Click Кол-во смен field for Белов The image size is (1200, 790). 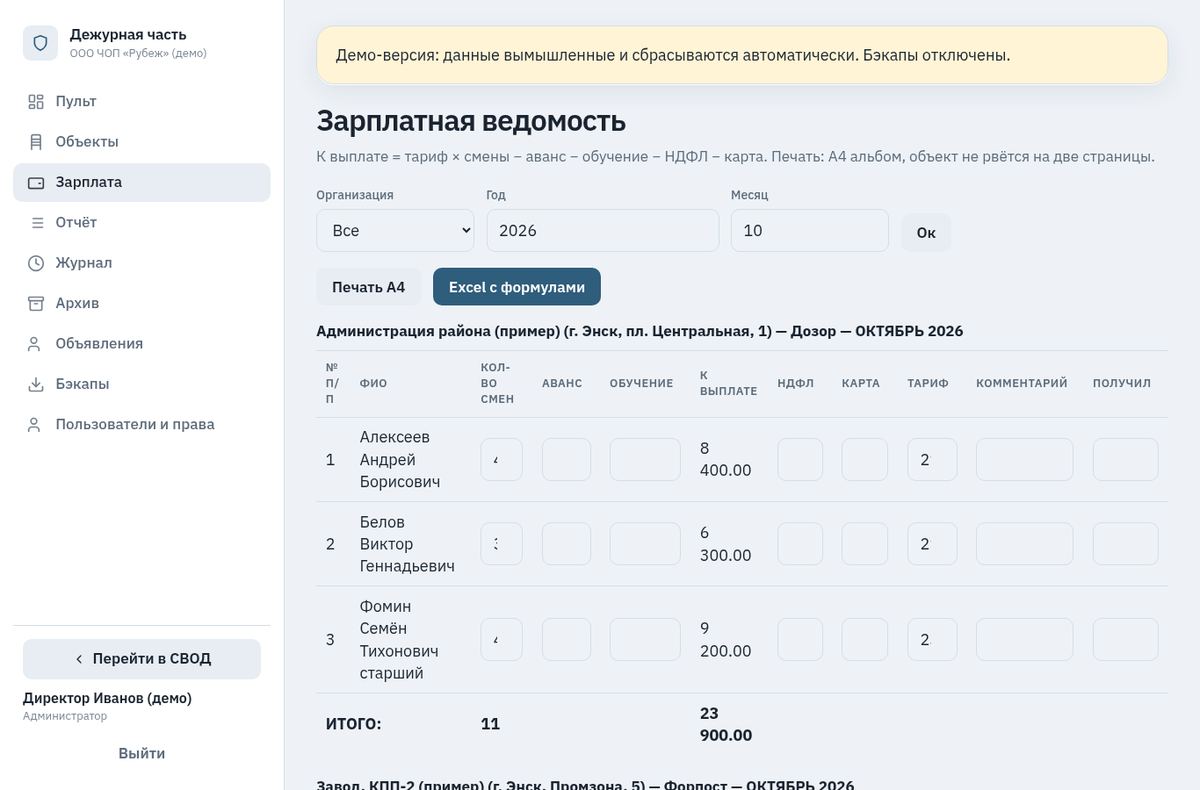[x=502, y=544]
